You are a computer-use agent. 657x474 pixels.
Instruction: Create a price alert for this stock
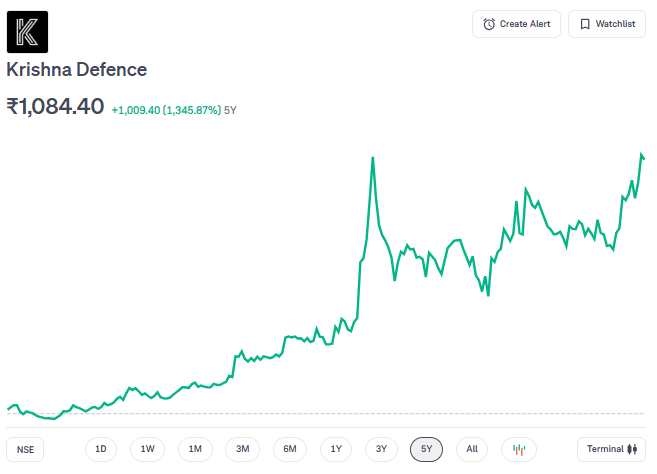click(x=516, y=24)
